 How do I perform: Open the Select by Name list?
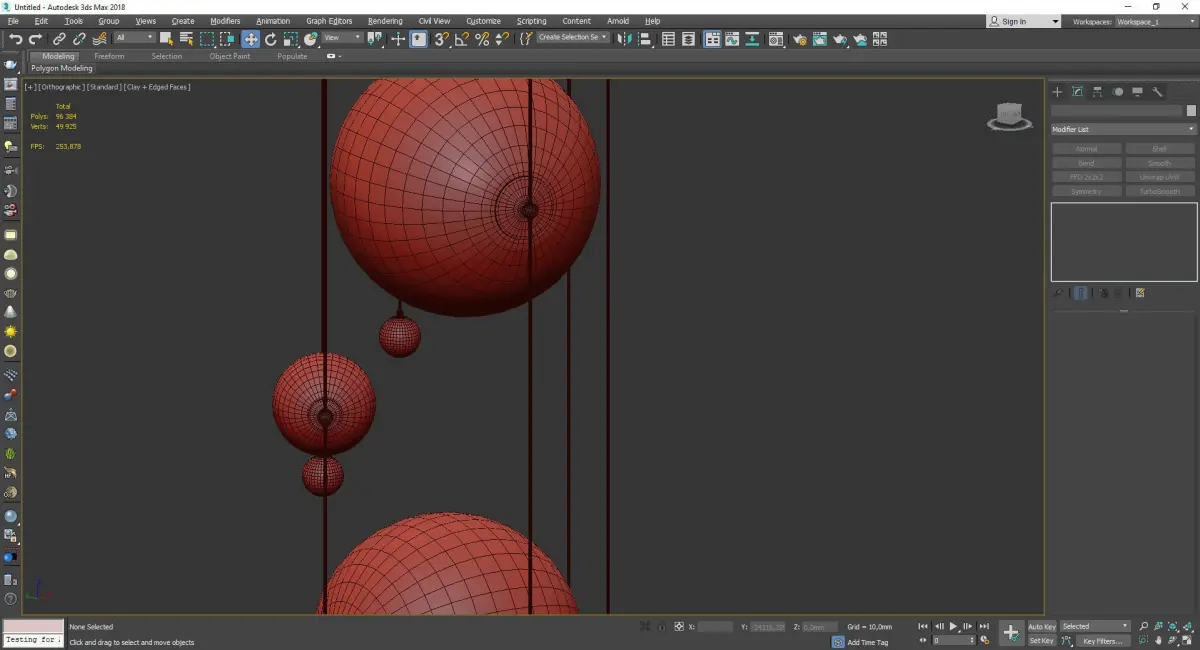(186, 39)
